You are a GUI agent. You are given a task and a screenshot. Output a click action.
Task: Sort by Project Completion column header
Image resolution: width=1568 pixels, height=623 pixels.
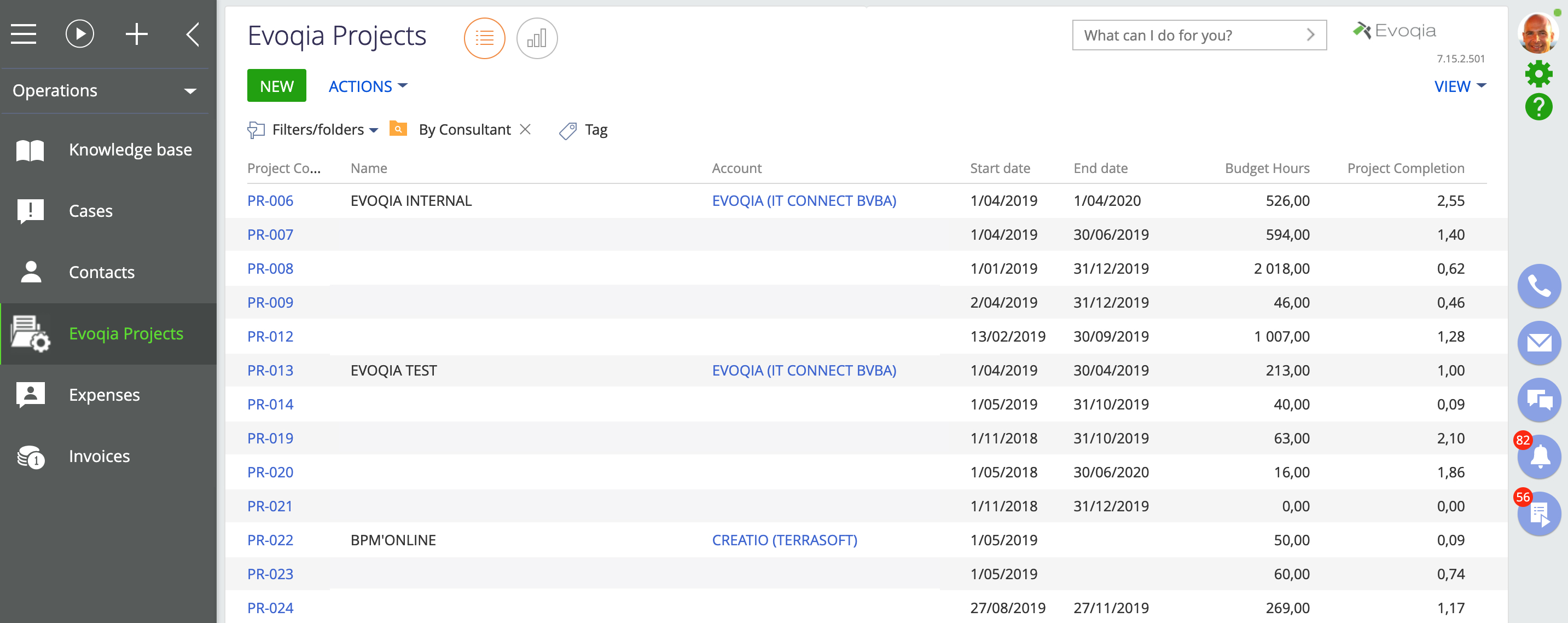(x=1406, y=168)
